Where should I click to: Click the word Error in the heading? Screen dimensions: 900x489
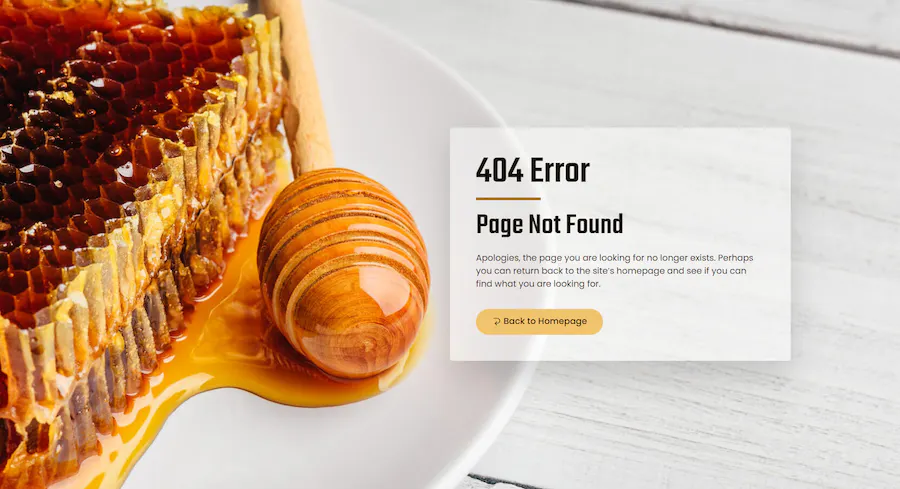[560, 170]
